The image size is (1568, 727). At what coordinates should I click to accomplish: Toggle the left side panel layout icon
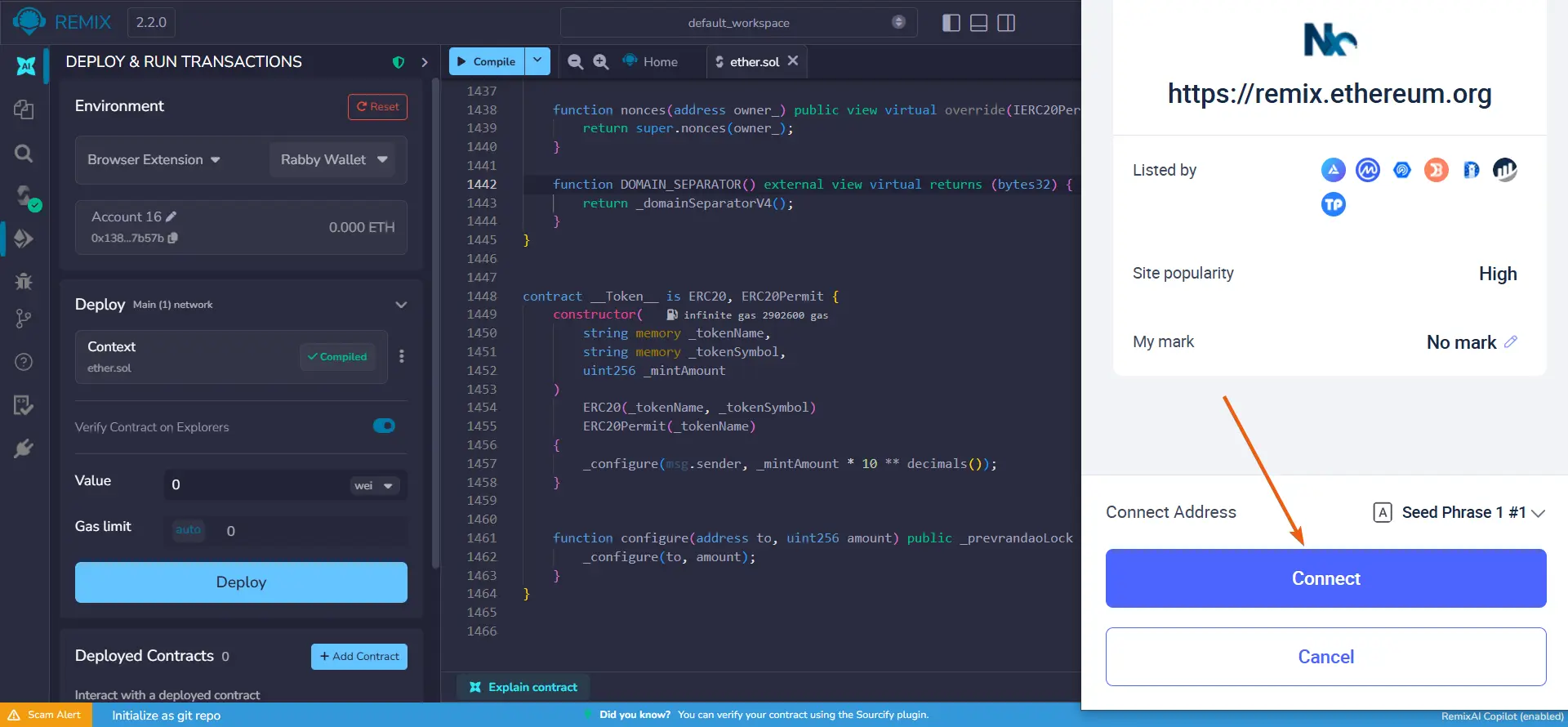pos(951,23)
